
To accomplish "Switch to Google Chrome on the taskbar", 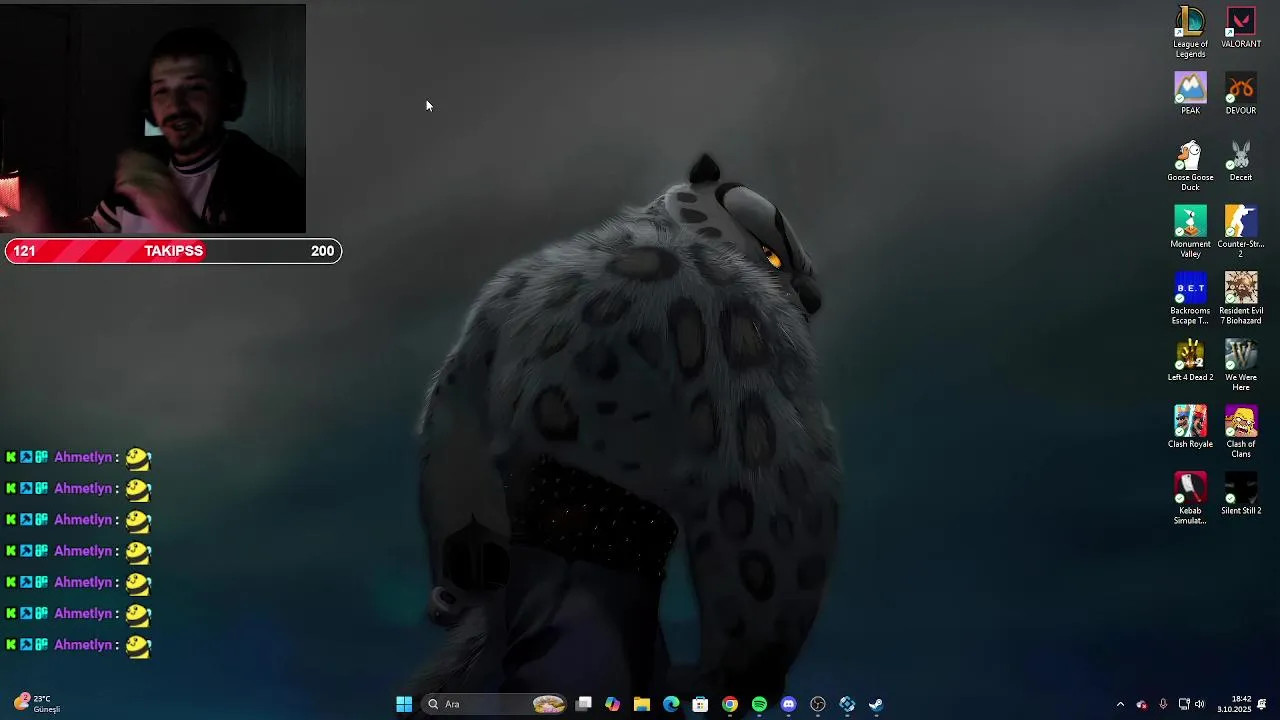I will (x=730, y=704).
